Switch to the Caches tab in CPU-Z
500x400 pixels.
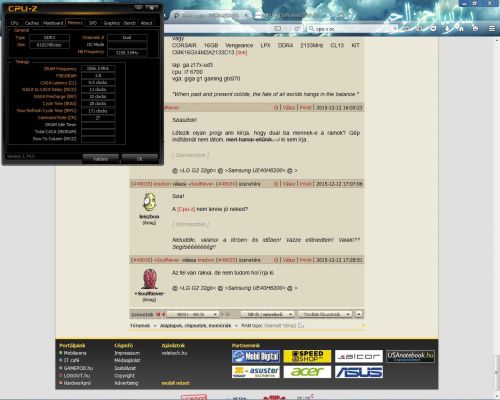coord(32,23)
